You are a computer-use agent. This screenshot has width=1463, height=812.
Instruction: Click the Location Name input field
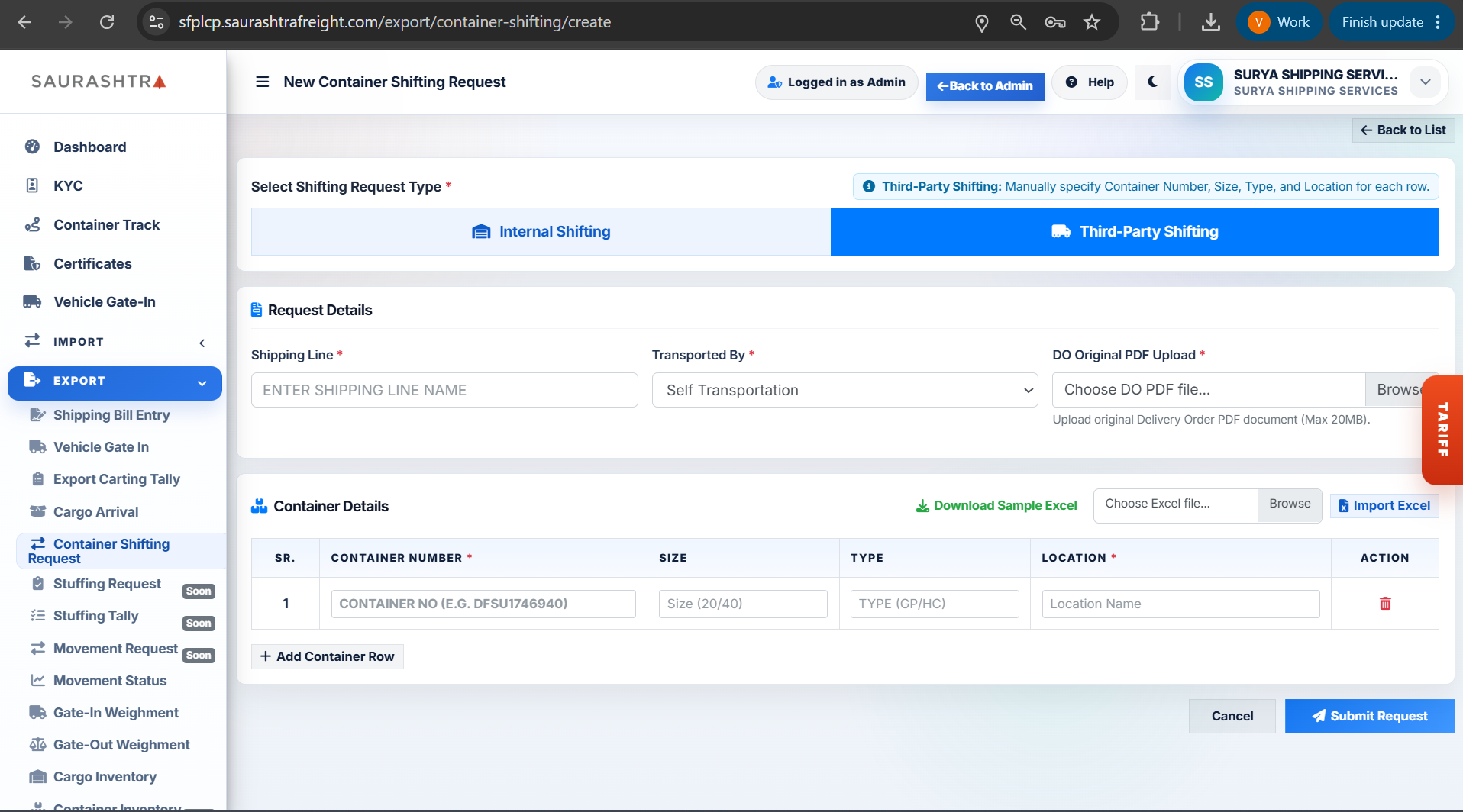coord(1180,604)
